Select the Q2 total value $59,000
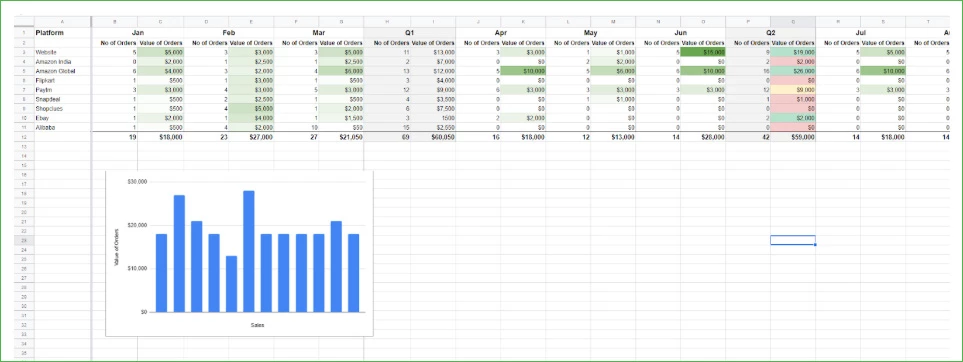The image size is (963, 362). pyautogui.click(x=793, y=137)
